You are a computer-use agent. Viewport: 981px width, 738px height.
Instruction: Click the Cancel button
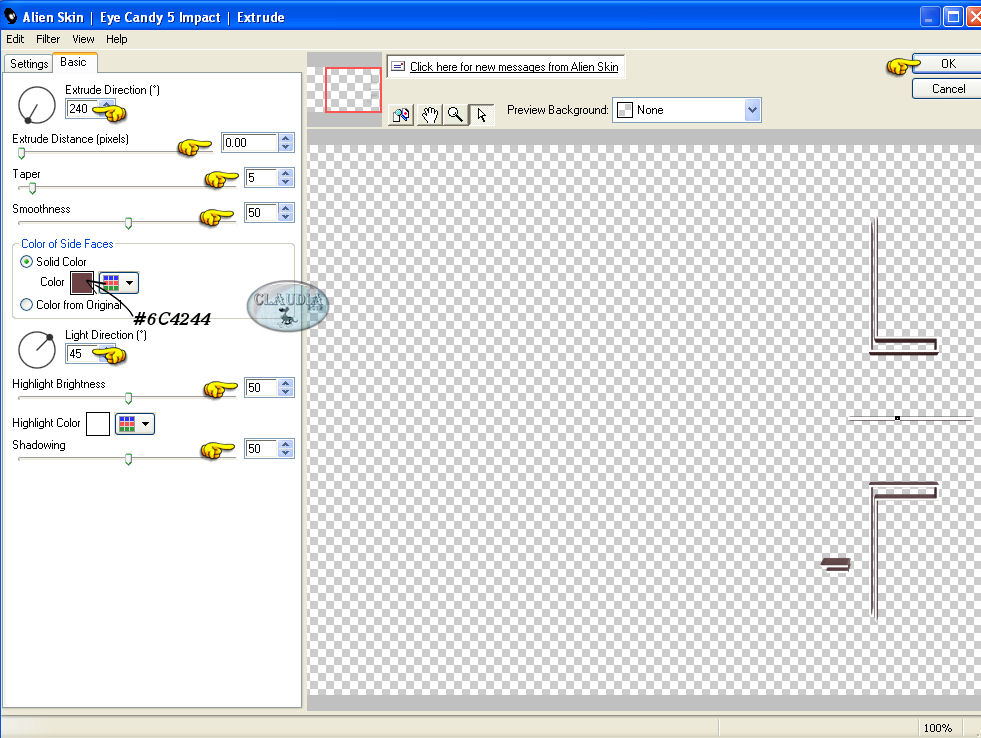pyautogui.click(x=947, y=89)
